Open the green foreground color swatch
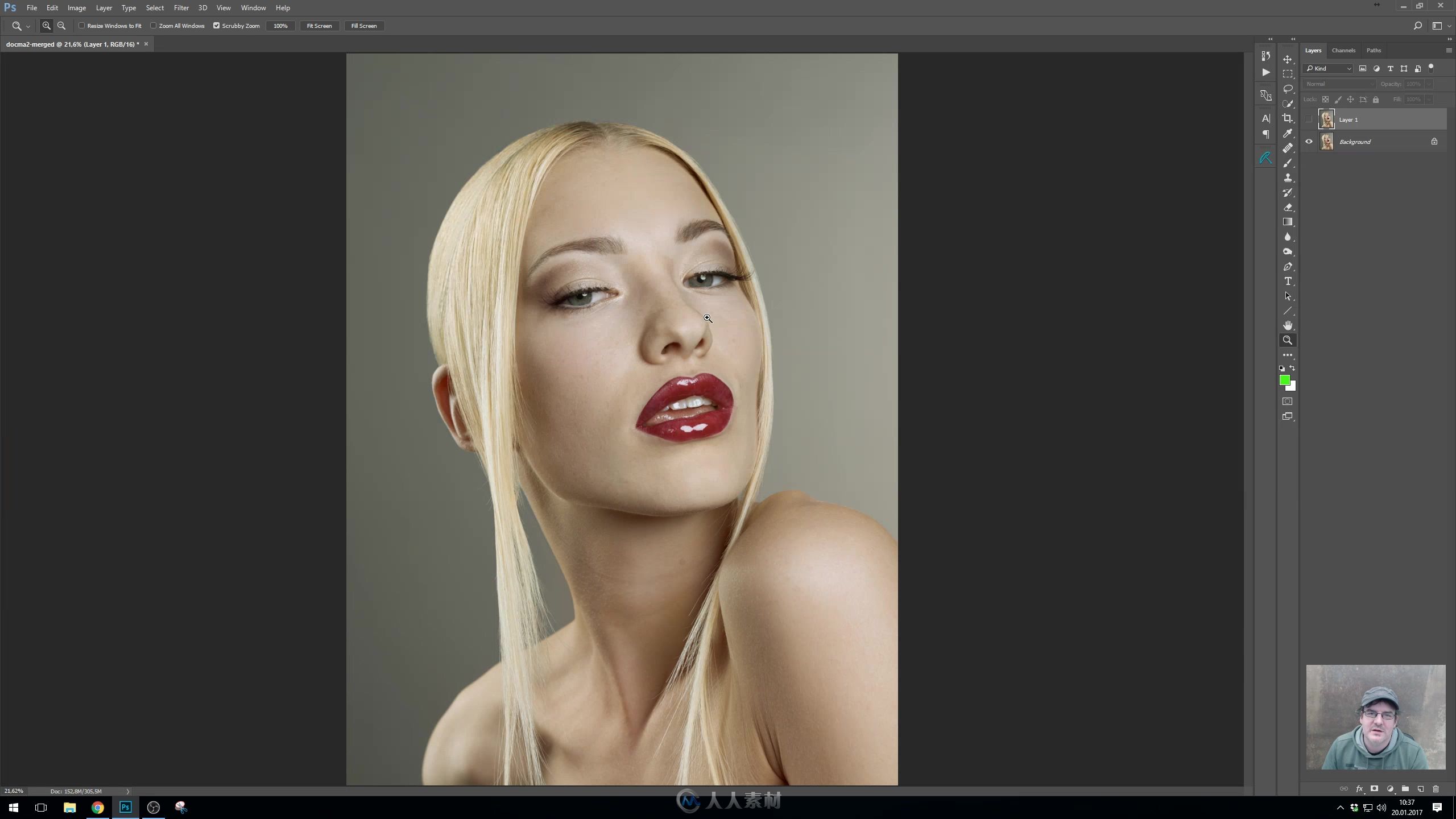Image resolution: width=1456 pixels, height=819 pixels. tap(1284, 380)
